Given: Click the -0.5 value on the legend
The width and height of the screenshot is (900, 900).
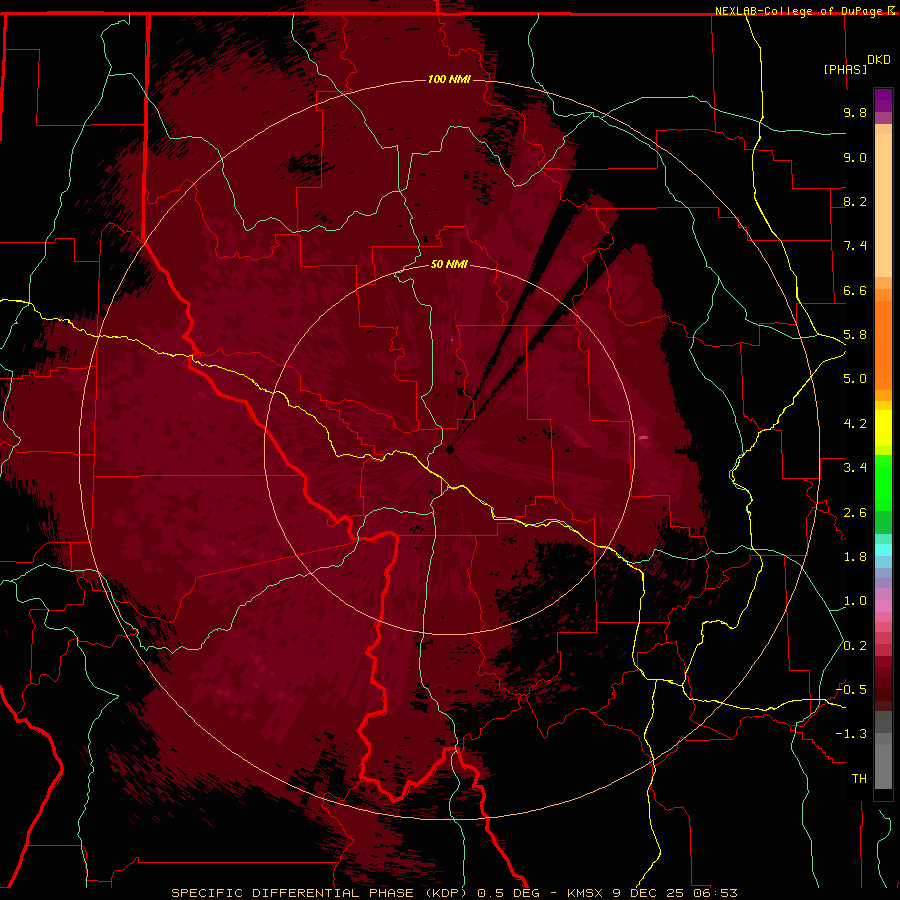Looking at the screenshot, I should [851, 690].
